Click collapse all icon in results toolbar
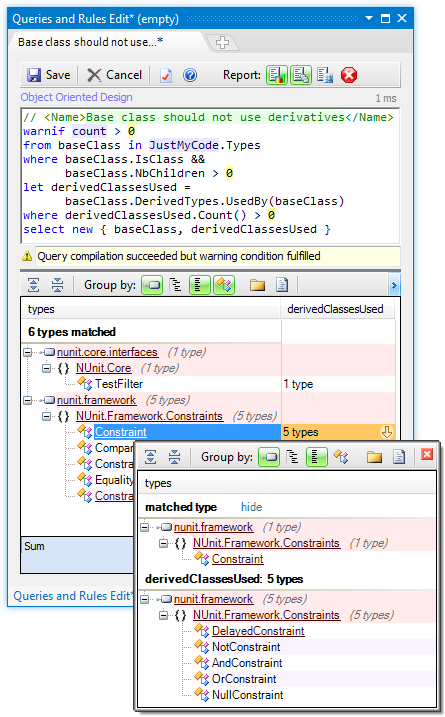The width and height of the screenshot is (445, 717). point(57,285)
